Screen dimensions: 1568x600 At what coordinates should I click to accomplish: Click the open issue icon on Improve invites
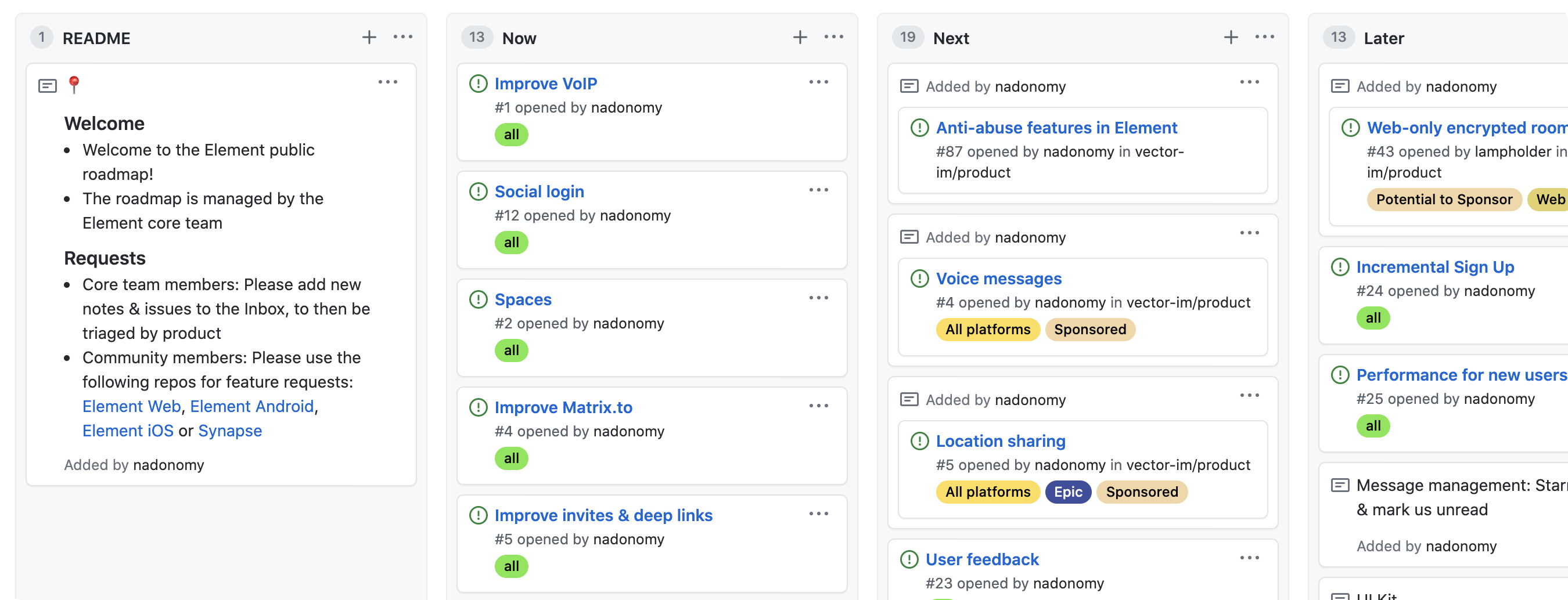(479, 515)
